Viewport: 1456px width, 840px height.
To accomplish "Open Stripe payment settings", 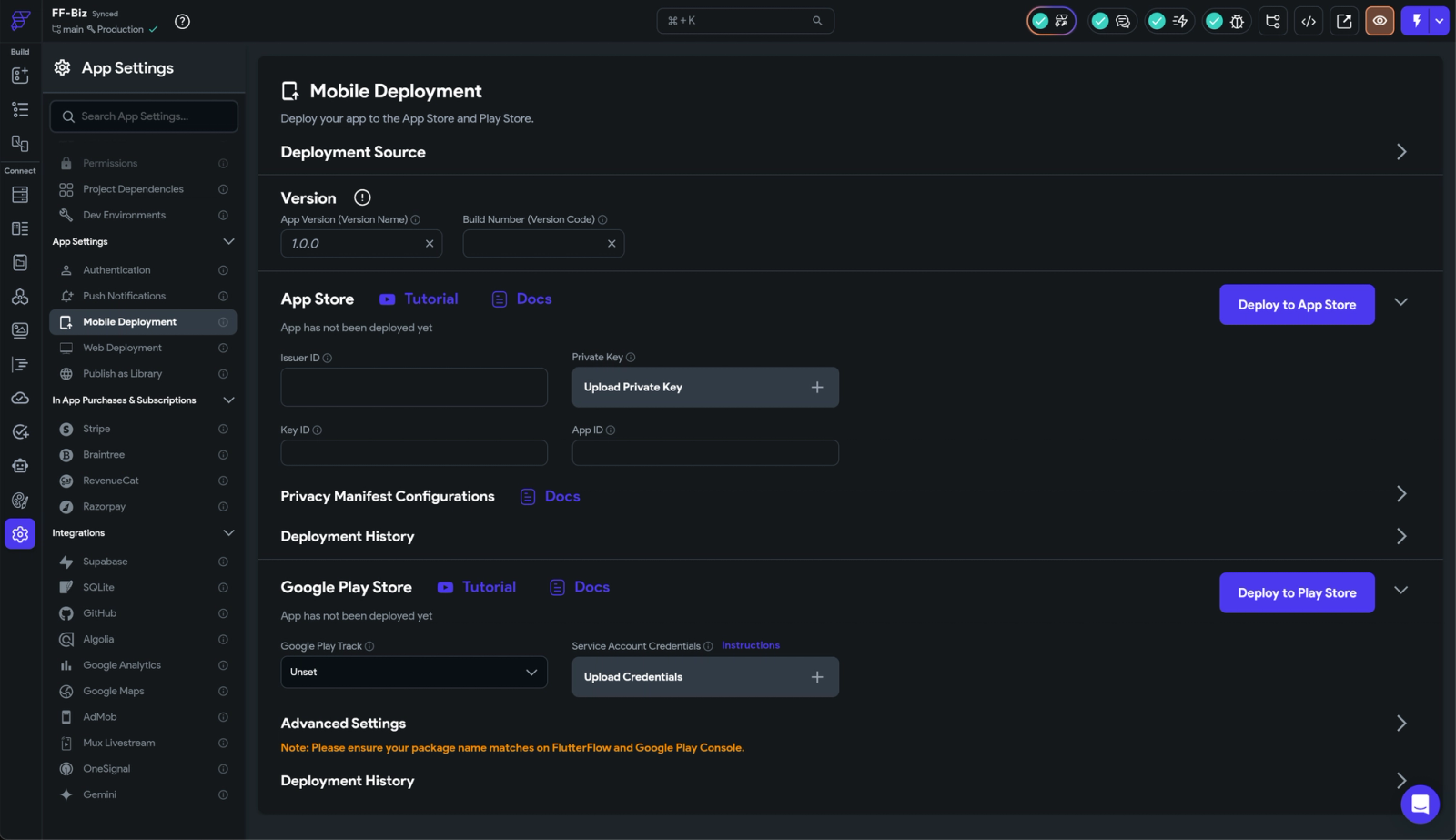I will click(x=143, y=429).
